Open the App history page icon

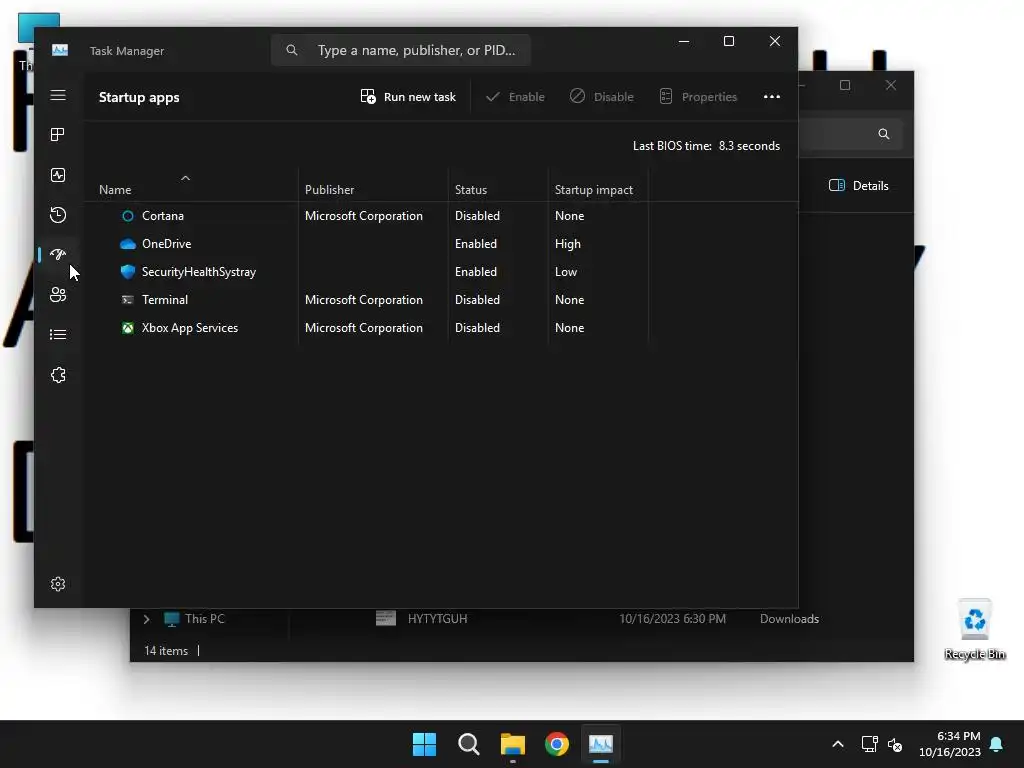(x=58, y=215)
